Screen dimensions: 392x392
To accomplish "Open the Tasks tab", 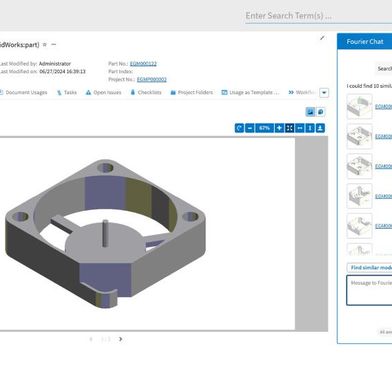I will click(x=67, y=92).
